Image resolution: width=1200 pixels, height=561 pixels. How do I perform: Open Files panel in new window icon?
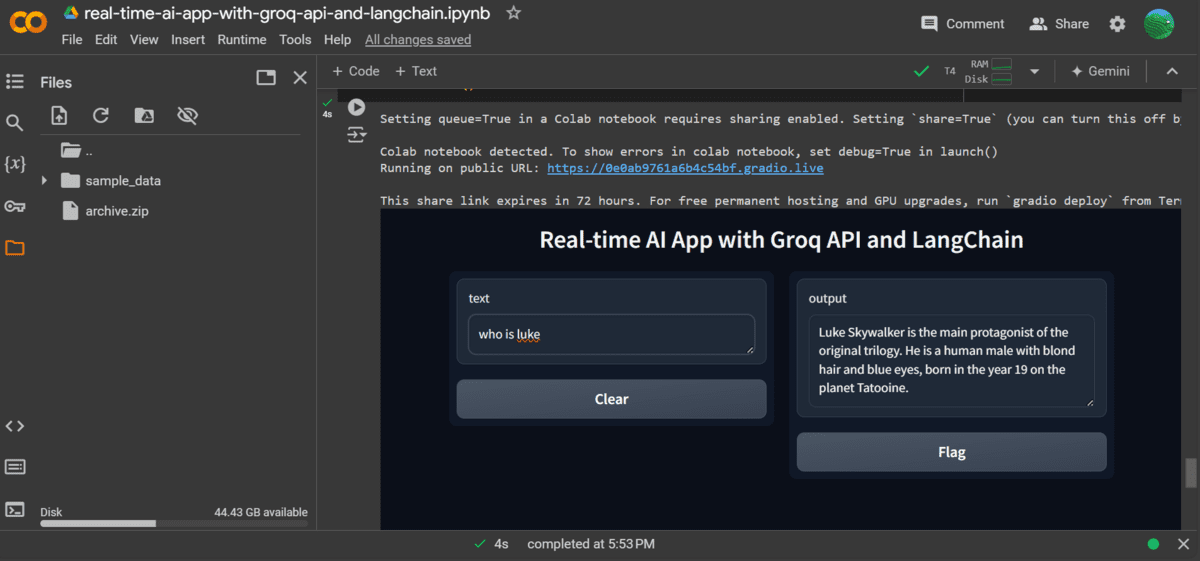[x=266, y=77]
